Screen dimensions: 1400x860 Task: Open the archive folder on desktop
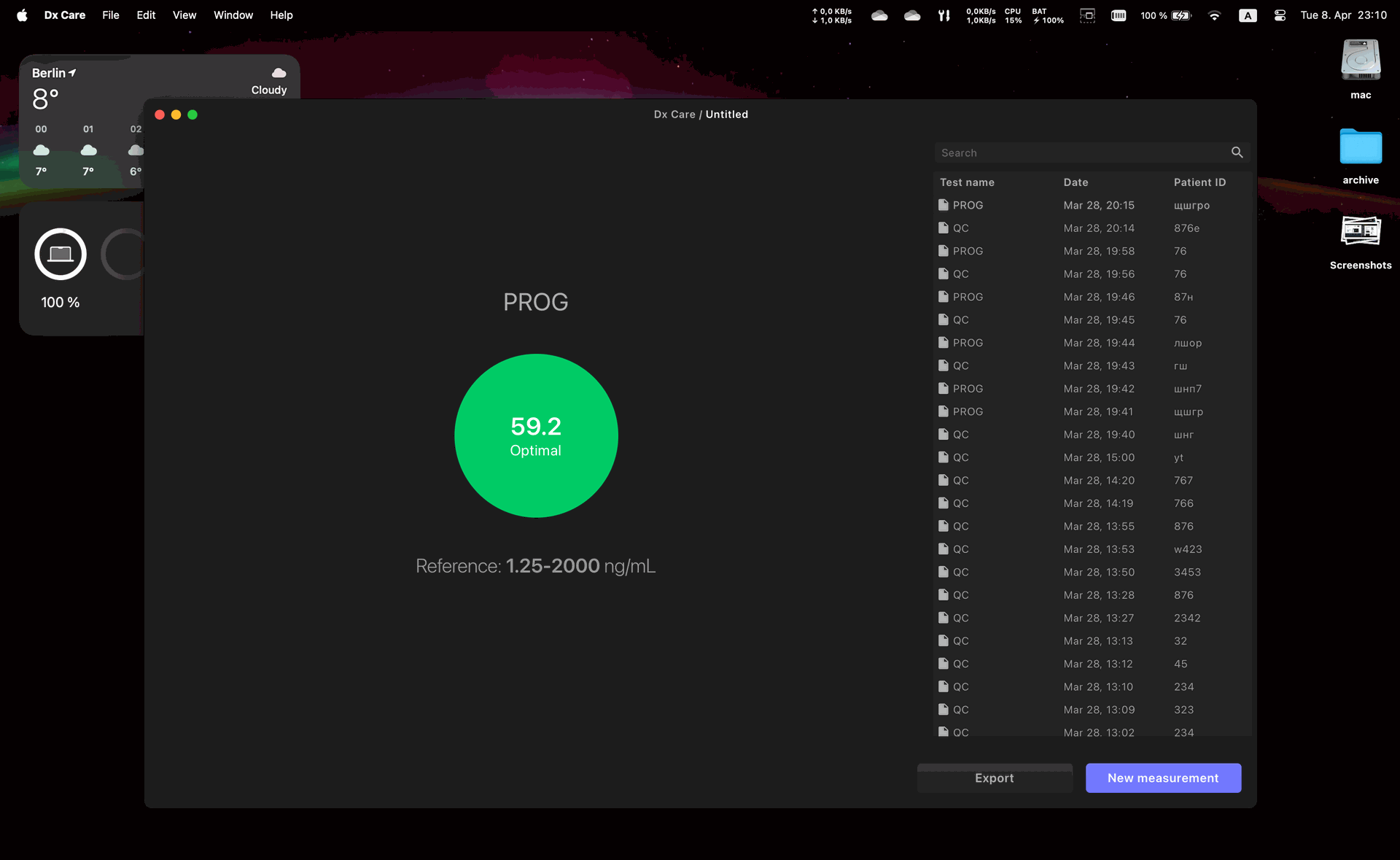(1360, 147)
